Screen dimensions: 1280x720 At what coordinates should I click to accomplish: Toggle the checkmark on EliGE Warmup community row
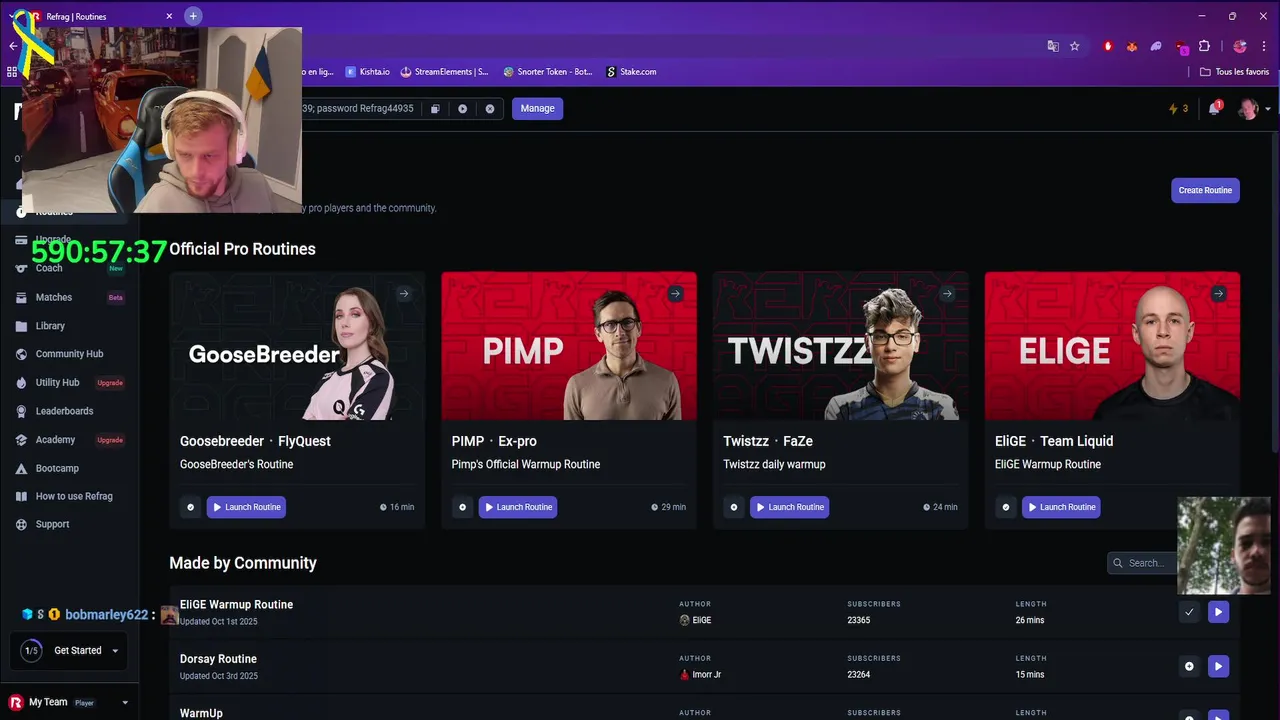click(x=1189, y=612)
